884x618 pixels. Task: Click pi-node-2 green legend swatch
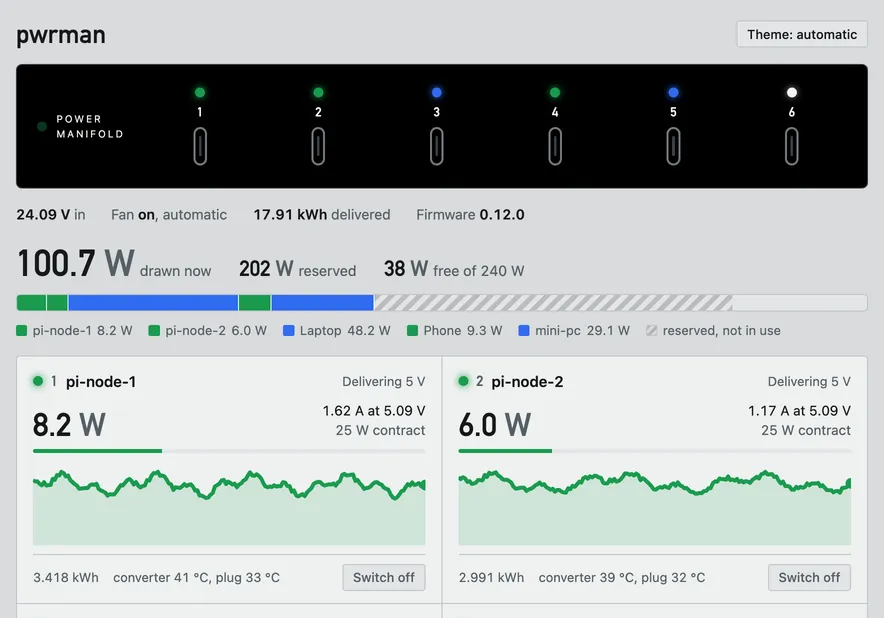[154, 330]
